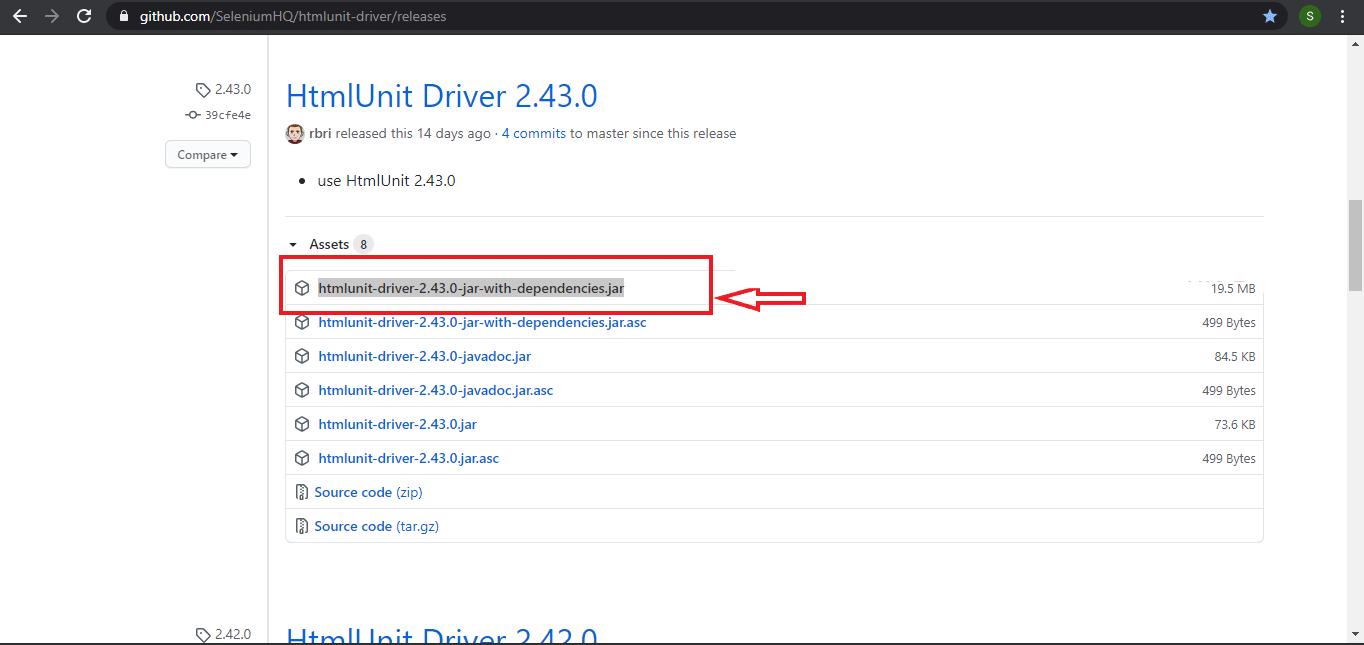The image size is (1364, 645).
Task: Click file icon beside Source code (tar.gz)
Action: [301, 526]
